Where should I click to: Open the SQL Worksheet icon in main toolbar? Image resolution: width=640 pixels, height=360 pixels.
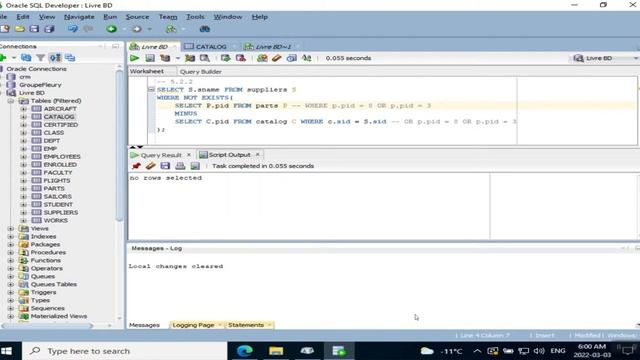[x=171, y=29]
